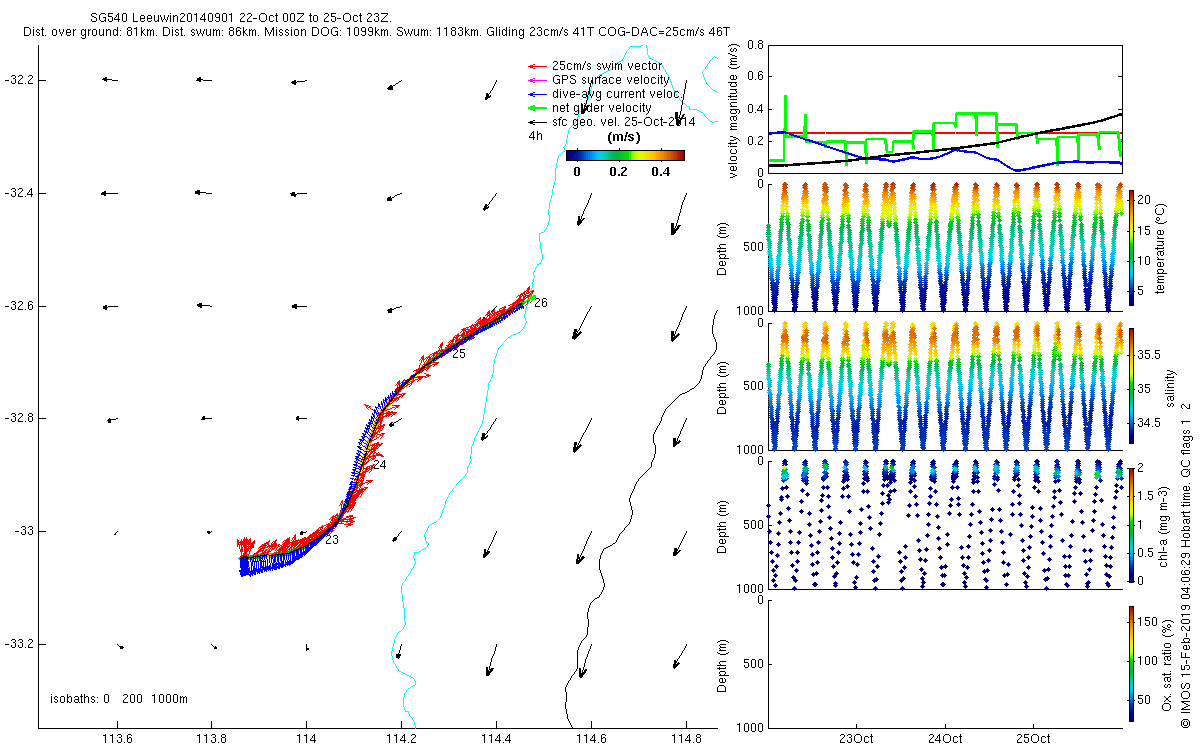Viewport: 1200px width, 750px height.
Task: Click the 150 tick on oxygen colorbar
Action: 1146,622
